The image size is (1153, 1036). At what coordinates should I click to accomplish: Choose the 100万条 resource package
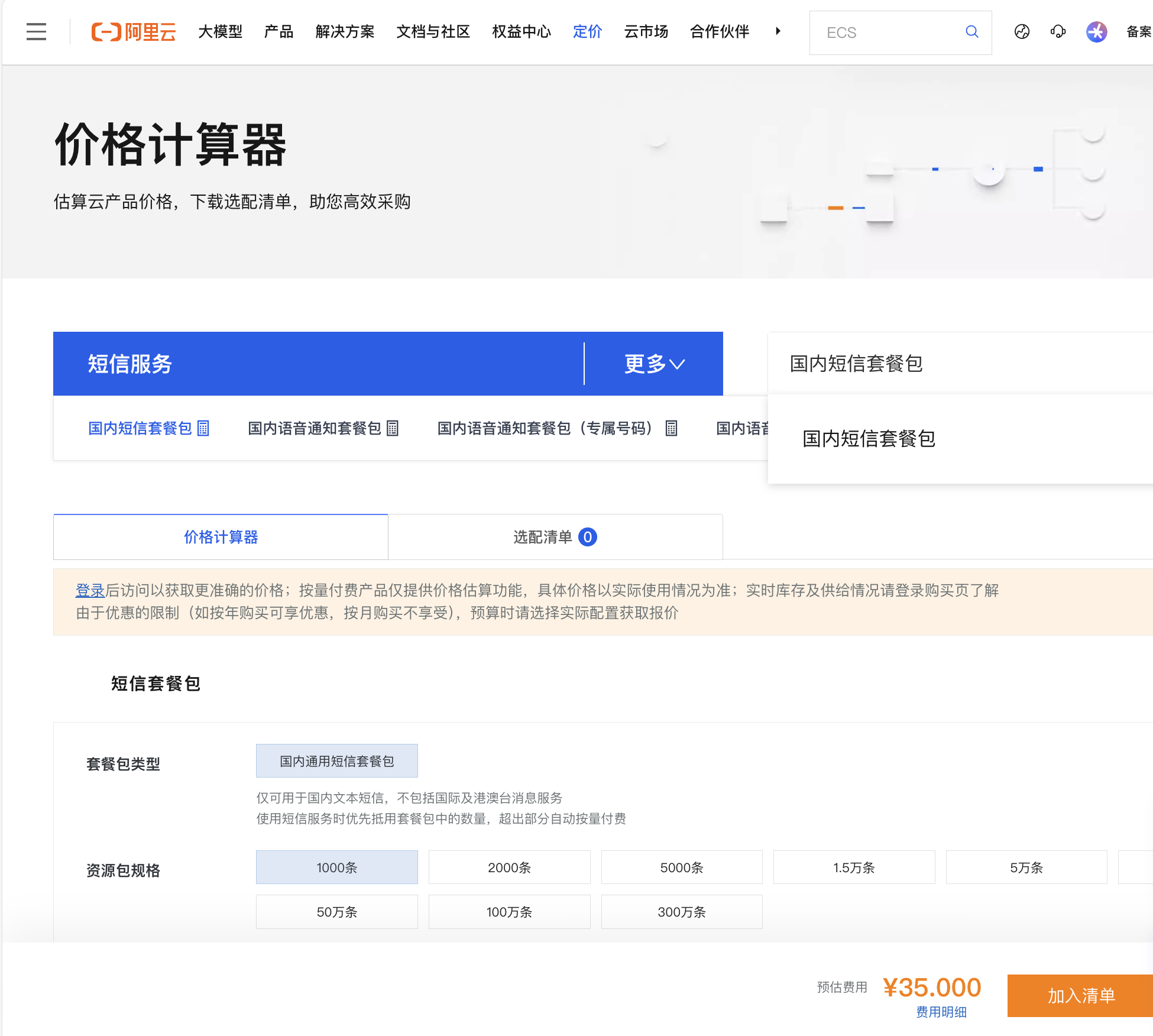[x=509, y=912]
